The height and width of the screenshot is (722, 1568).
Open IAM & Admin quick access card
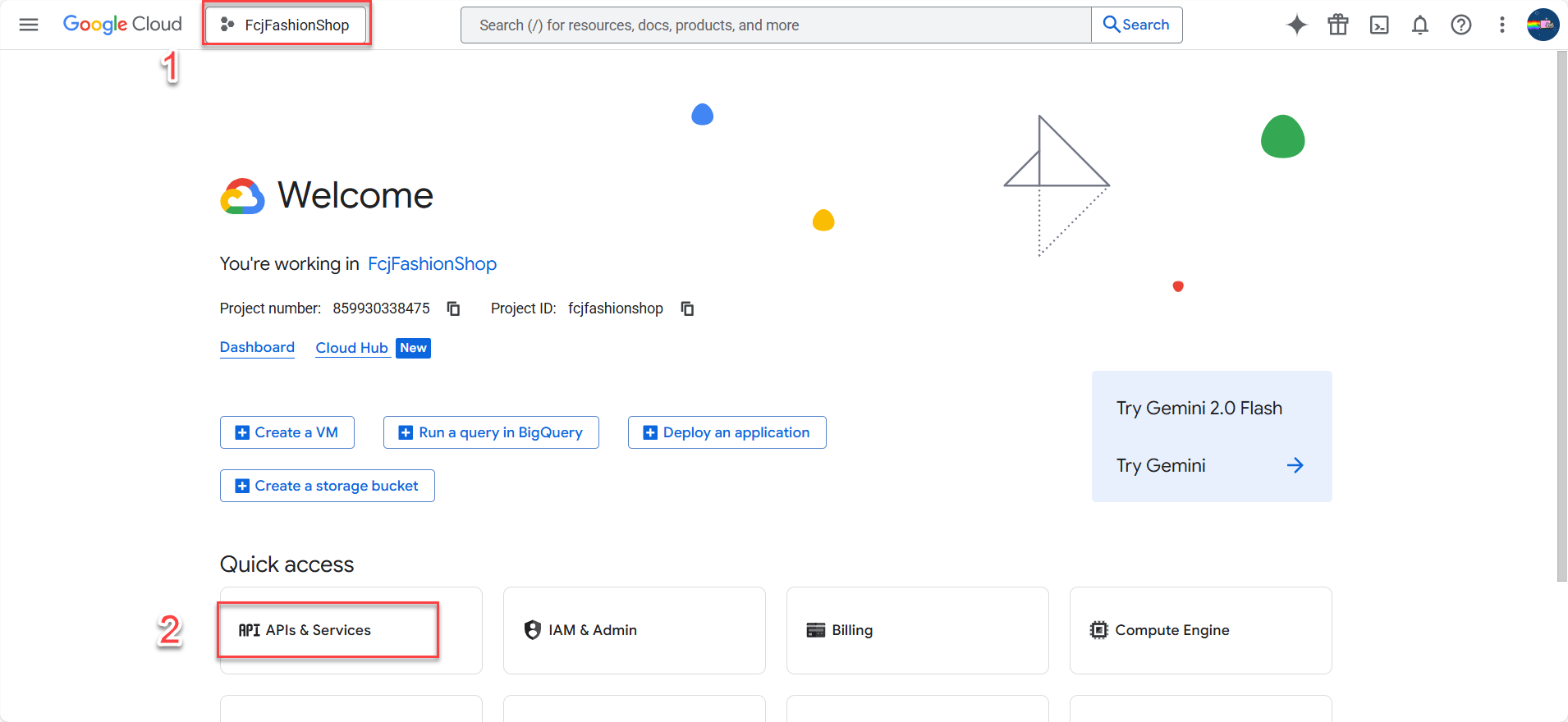[x=635, y=630]
